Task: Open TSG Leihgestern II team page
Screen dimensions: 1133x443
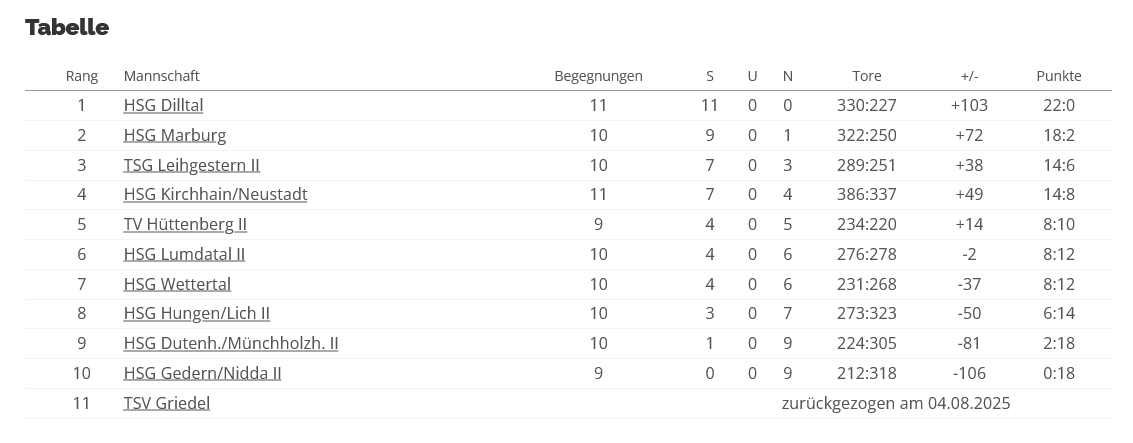Action: [191, 165]
